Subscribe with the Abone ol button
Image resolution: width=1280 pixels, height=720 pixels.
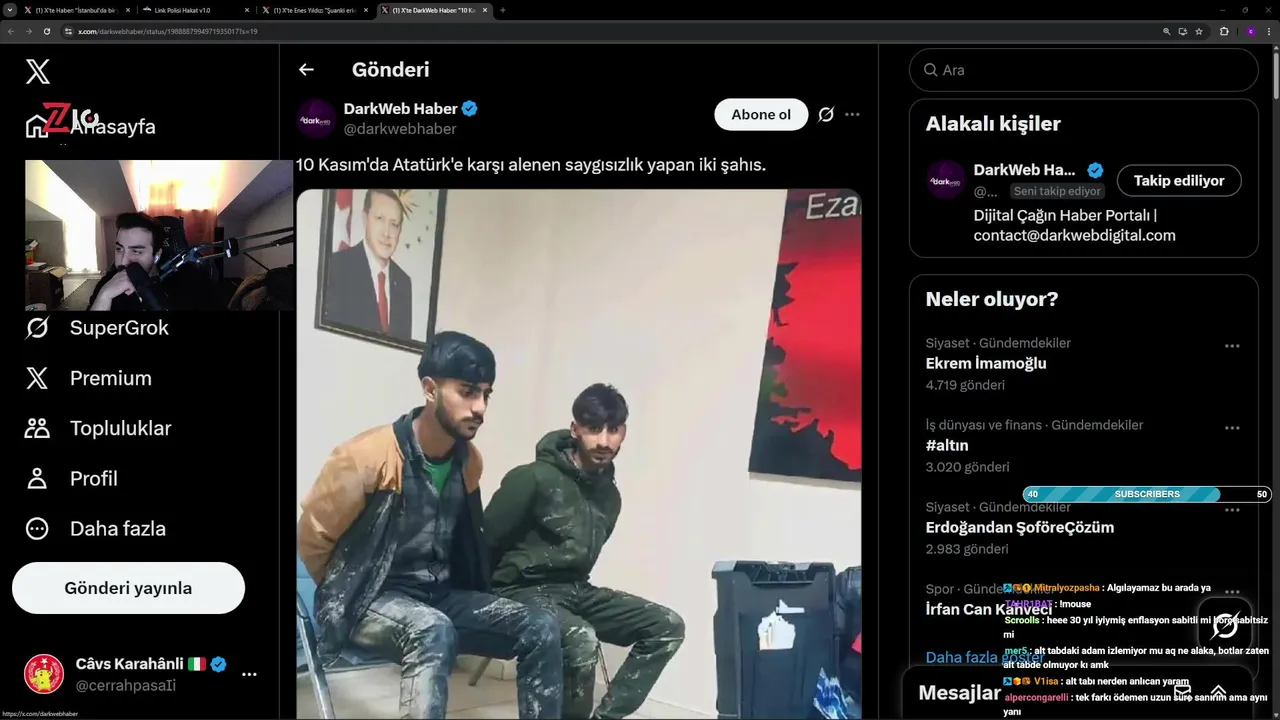click(761, 114)
